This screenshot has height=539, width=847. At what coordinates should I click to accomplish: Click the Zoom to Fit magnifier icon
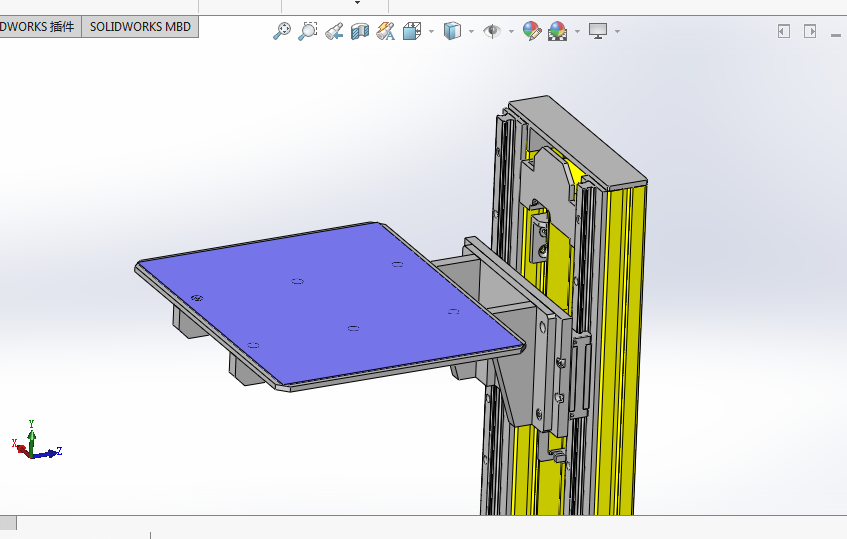(281, 31)
